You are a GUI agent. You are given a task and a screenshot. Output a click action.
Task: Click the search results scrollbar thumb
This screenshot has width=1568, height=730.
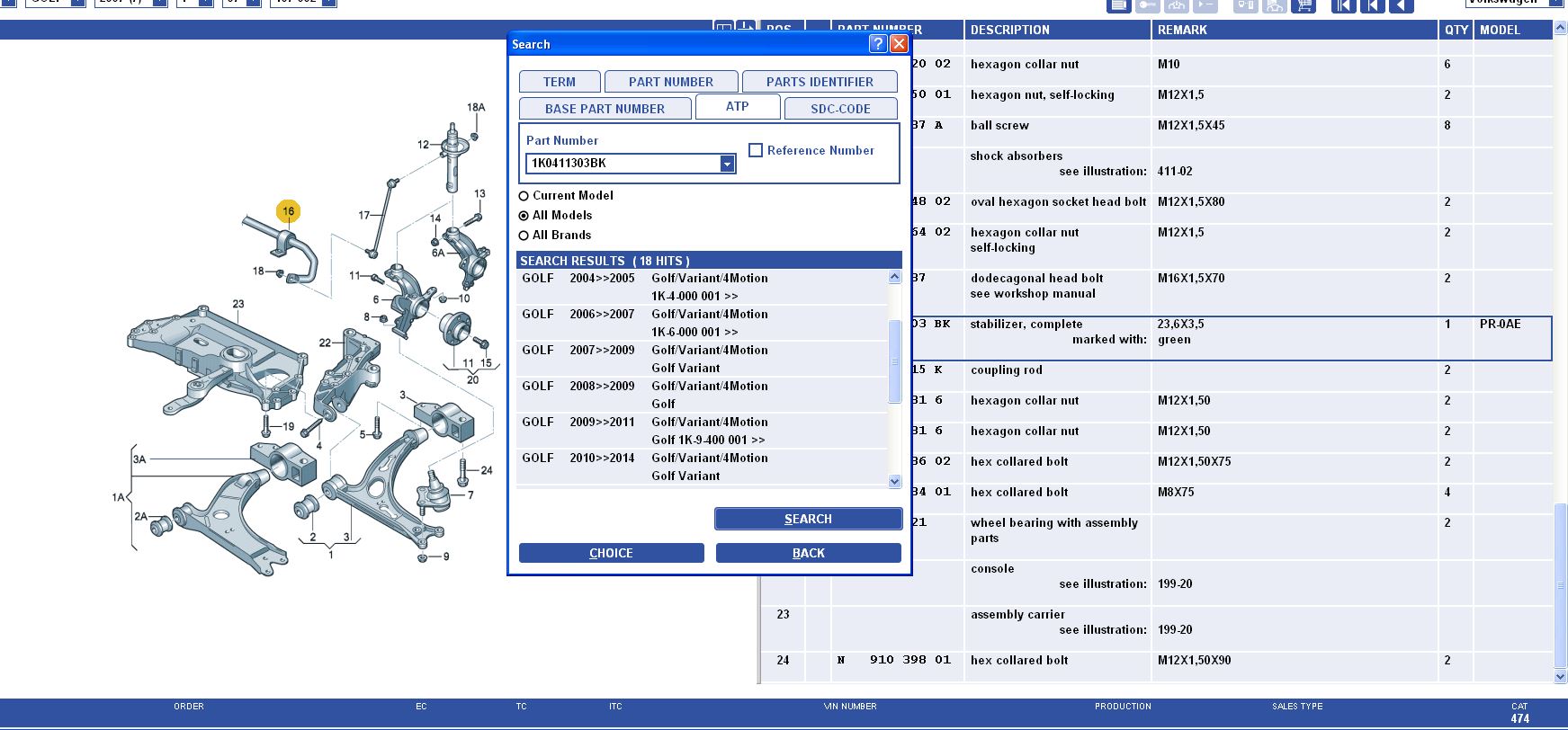point(894,361)
